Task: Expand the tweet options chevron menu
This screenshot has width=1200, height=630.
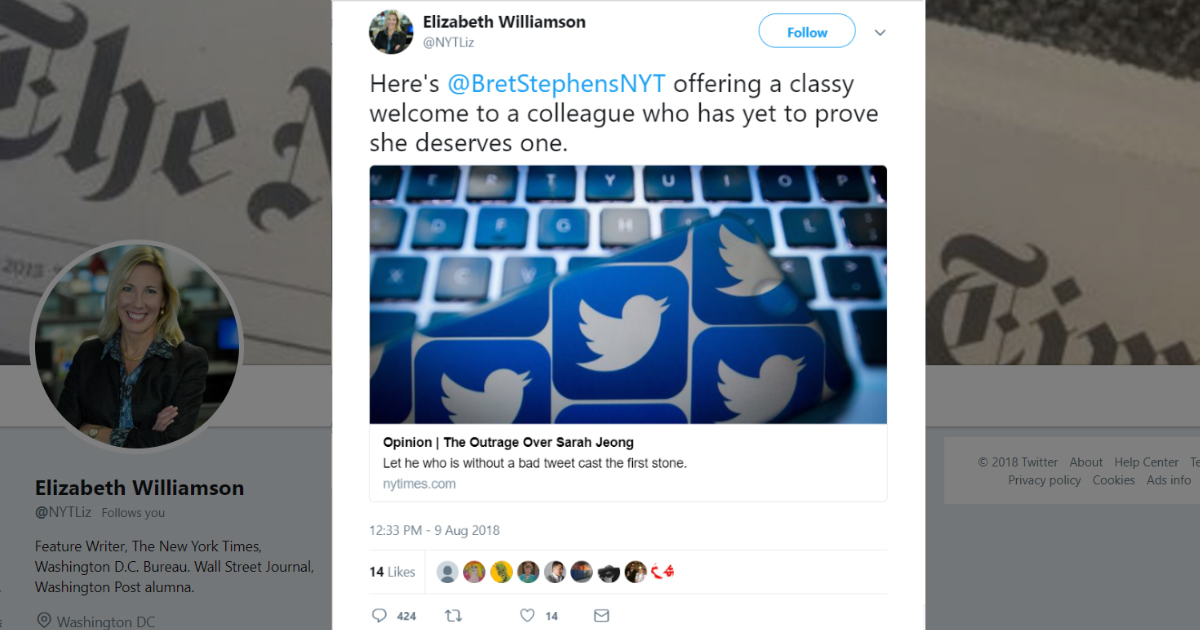Action: point(880,32)
